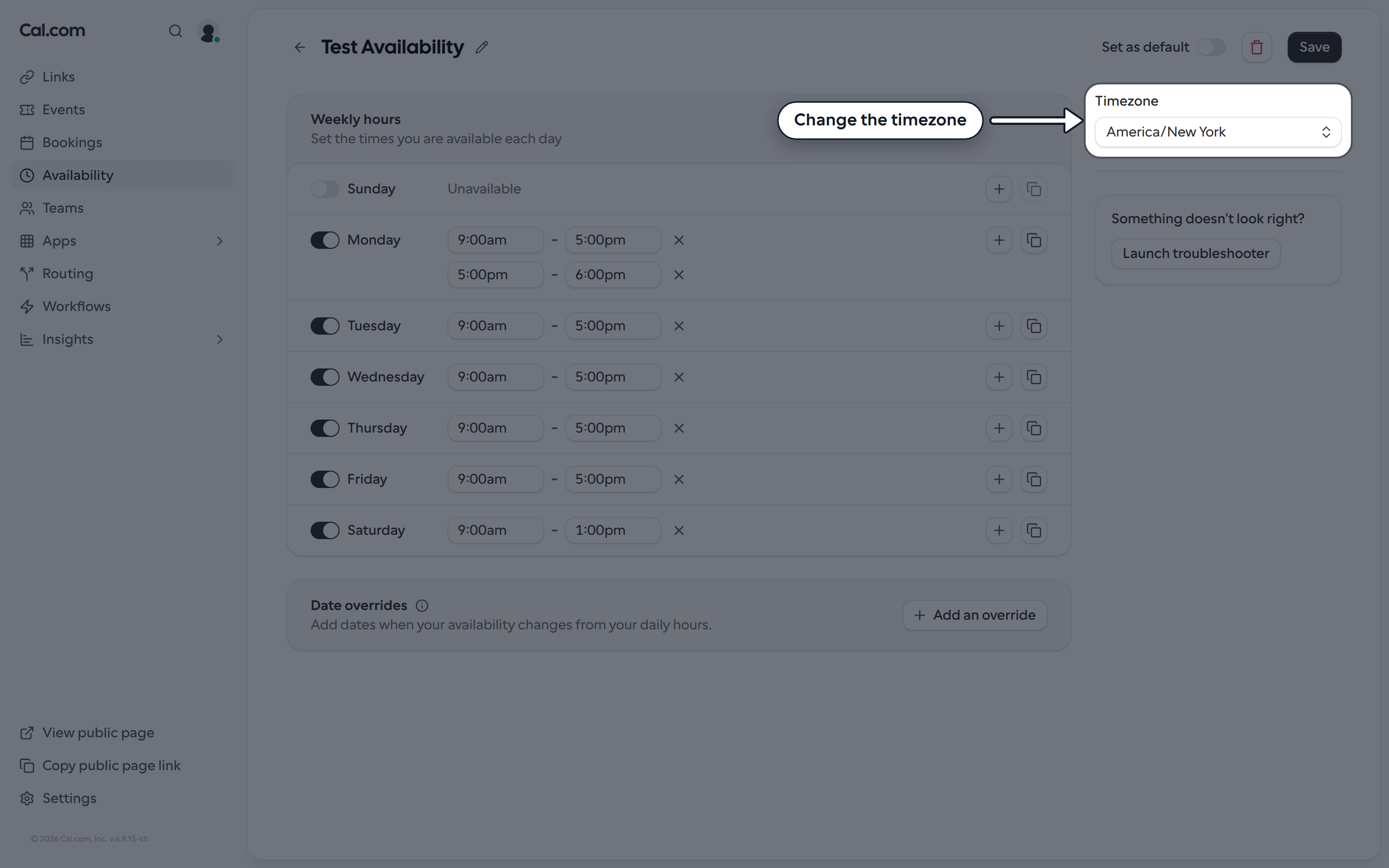The image size is (1389, 868).
Task: Go back using the left arrow icon
Action: [300, 47]
